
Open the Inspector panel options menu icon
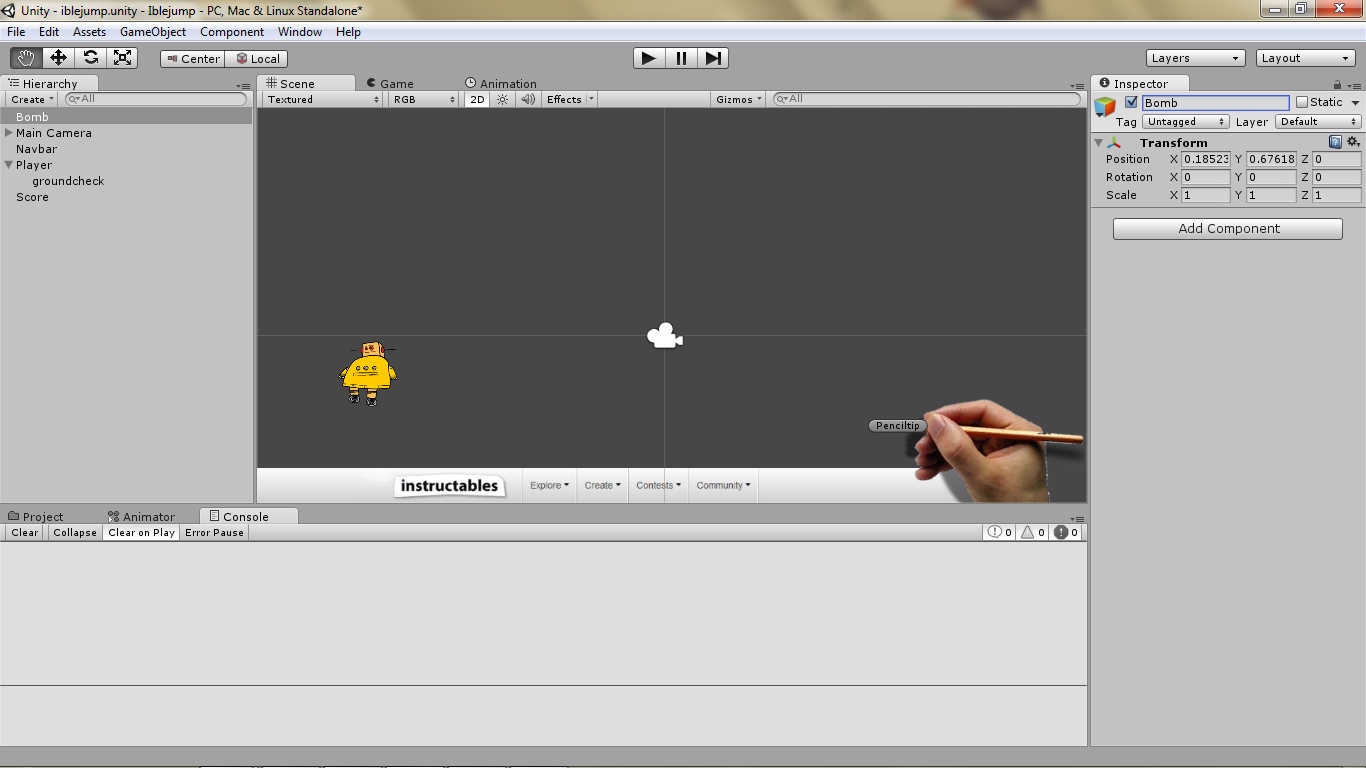pyautogui.click(x=1354, y=86)
